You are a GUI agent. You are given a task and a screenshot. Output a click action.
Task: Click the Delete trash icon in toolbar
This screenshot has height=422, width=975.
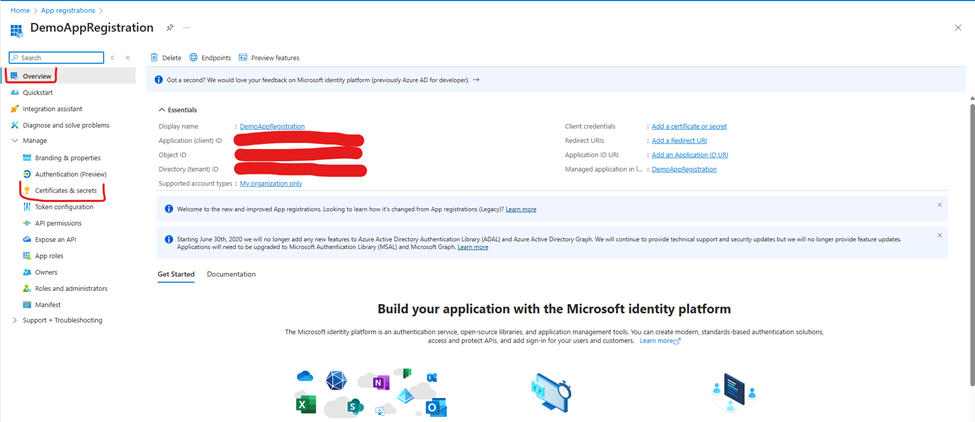point(155,58)
